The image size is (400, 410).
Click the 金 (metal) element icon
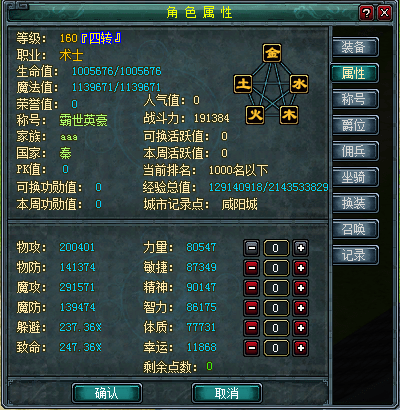(272, 53)
